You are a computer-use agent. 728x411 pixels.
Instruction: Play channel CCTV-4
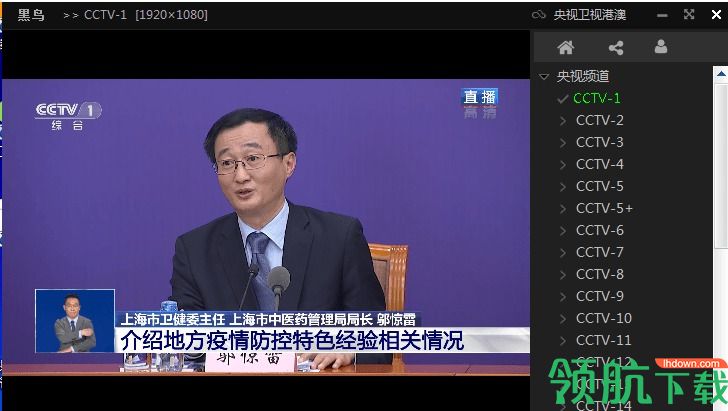(x=599, y=164)
